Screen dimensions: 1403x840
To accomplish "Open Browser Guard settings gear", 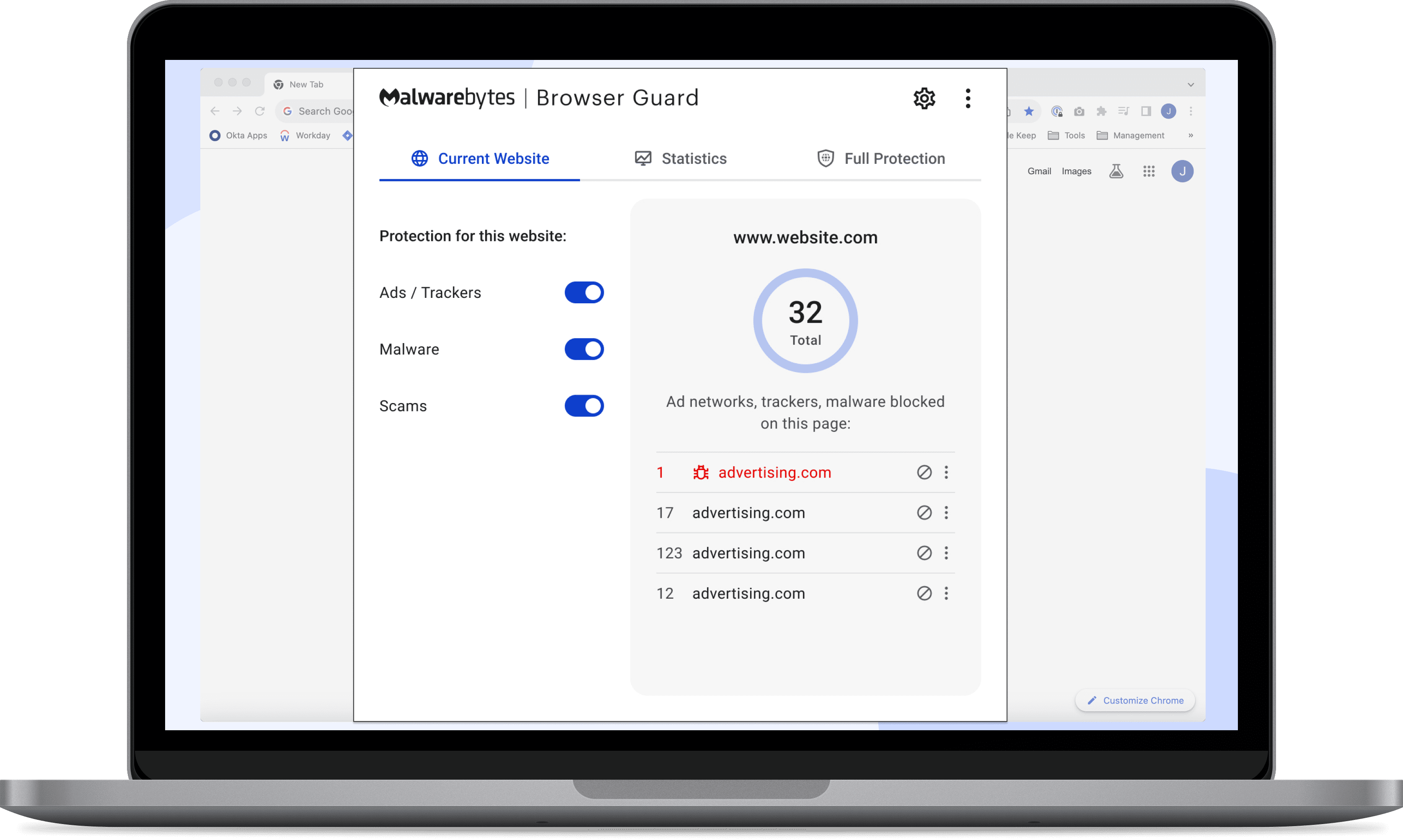I will (924, 98).
